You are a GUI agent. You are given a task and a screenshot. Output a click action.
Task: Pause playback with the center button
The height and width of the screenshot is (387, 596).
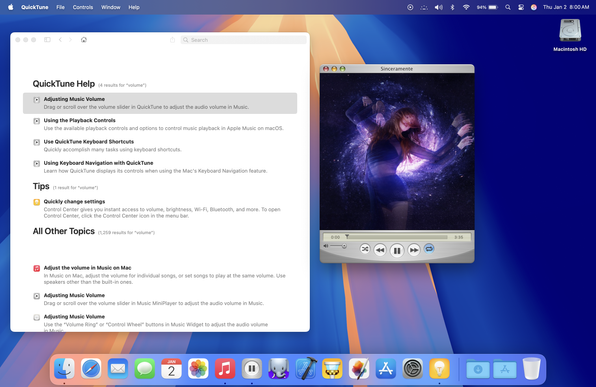396,251
